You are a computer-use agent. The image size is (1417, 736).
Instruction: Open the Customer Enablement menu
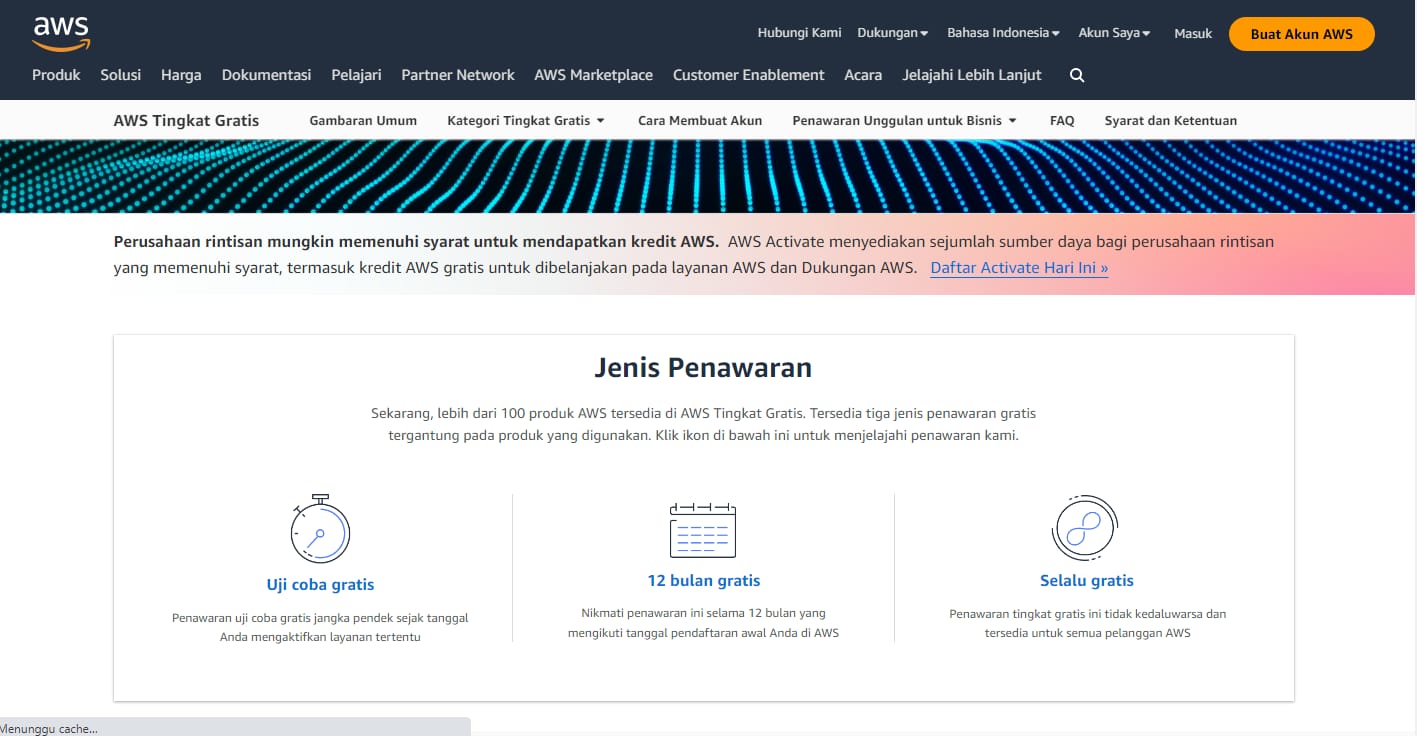point(748,75)
